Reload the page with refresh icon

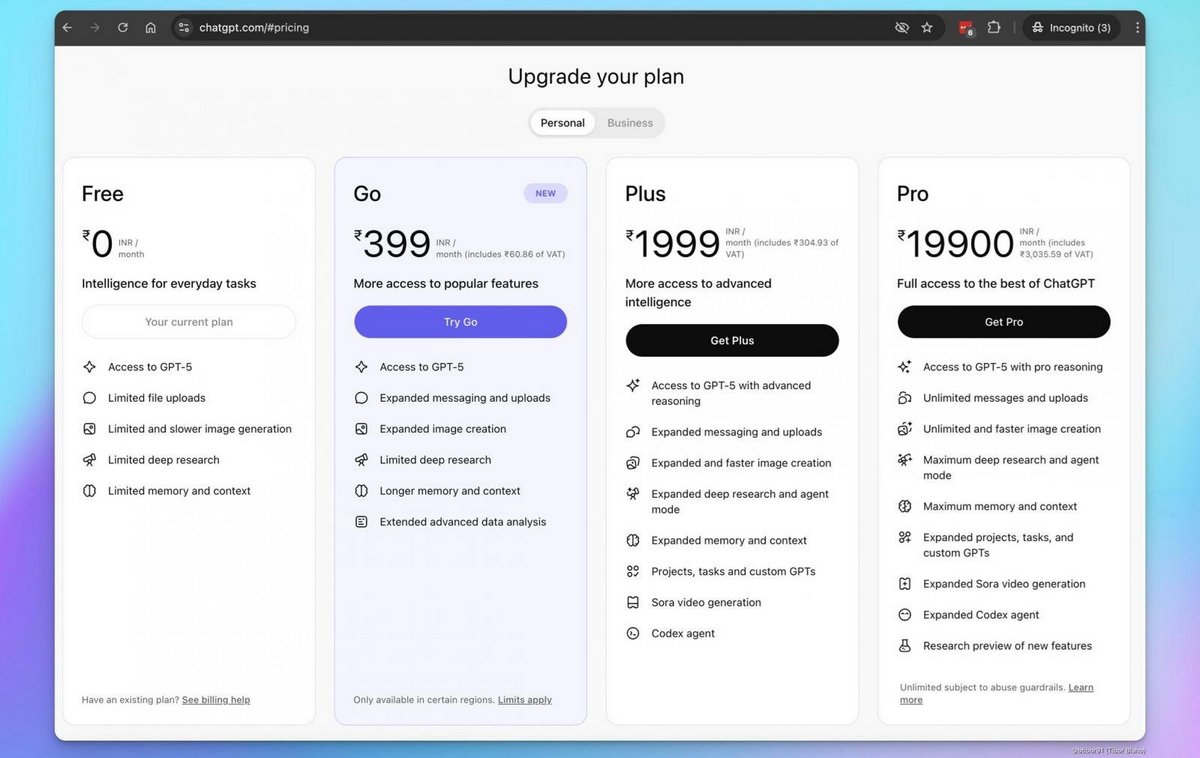point(123,28)
